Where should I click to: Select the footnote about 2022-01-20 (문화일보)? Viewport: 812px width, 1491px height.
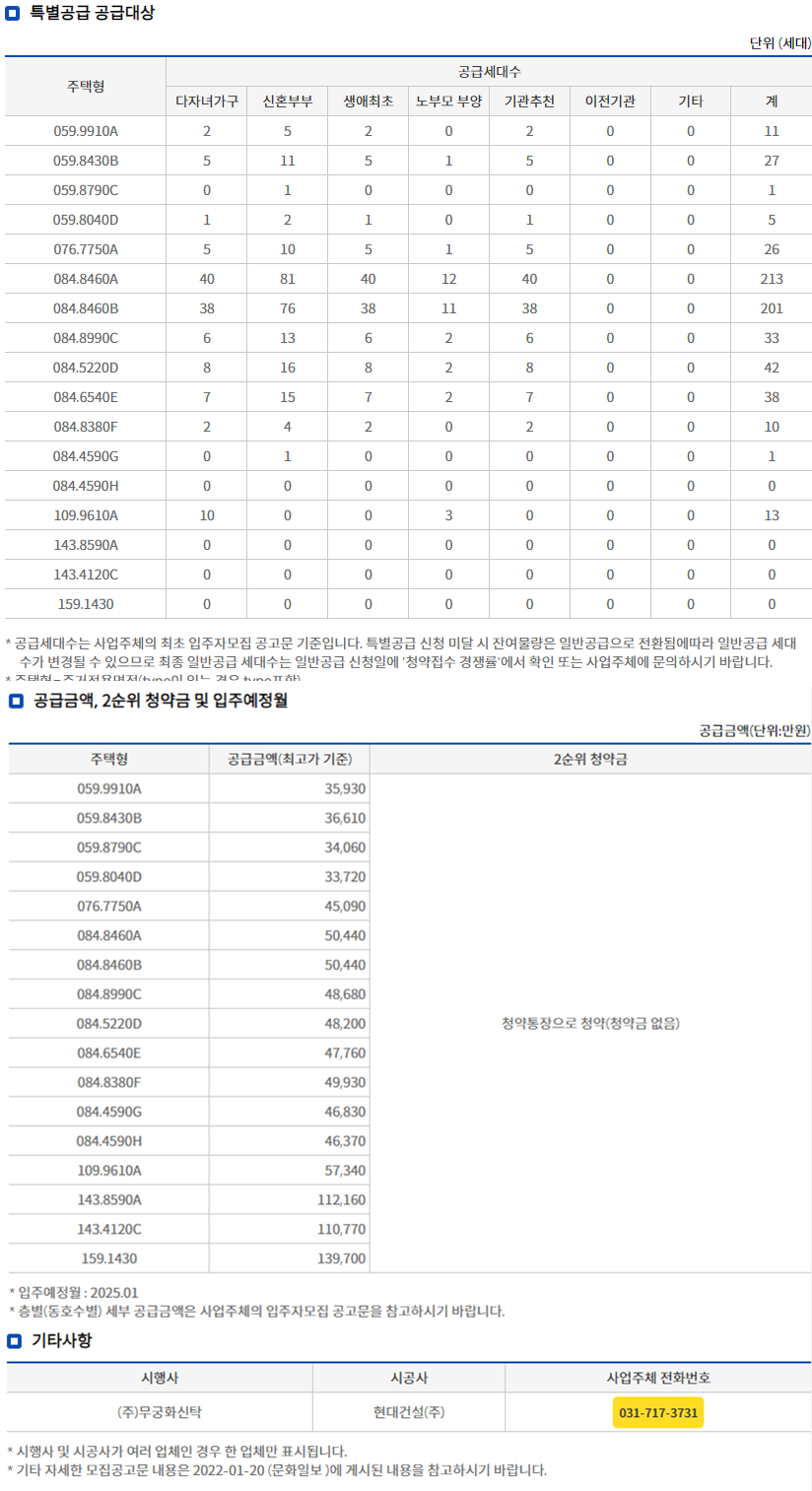click(x=277, y=1470)
